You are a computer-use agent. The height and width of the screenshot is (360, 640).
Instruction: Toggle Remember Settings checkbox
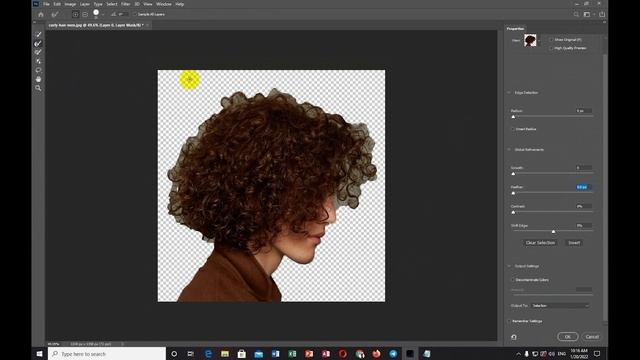tap(509, 321)
